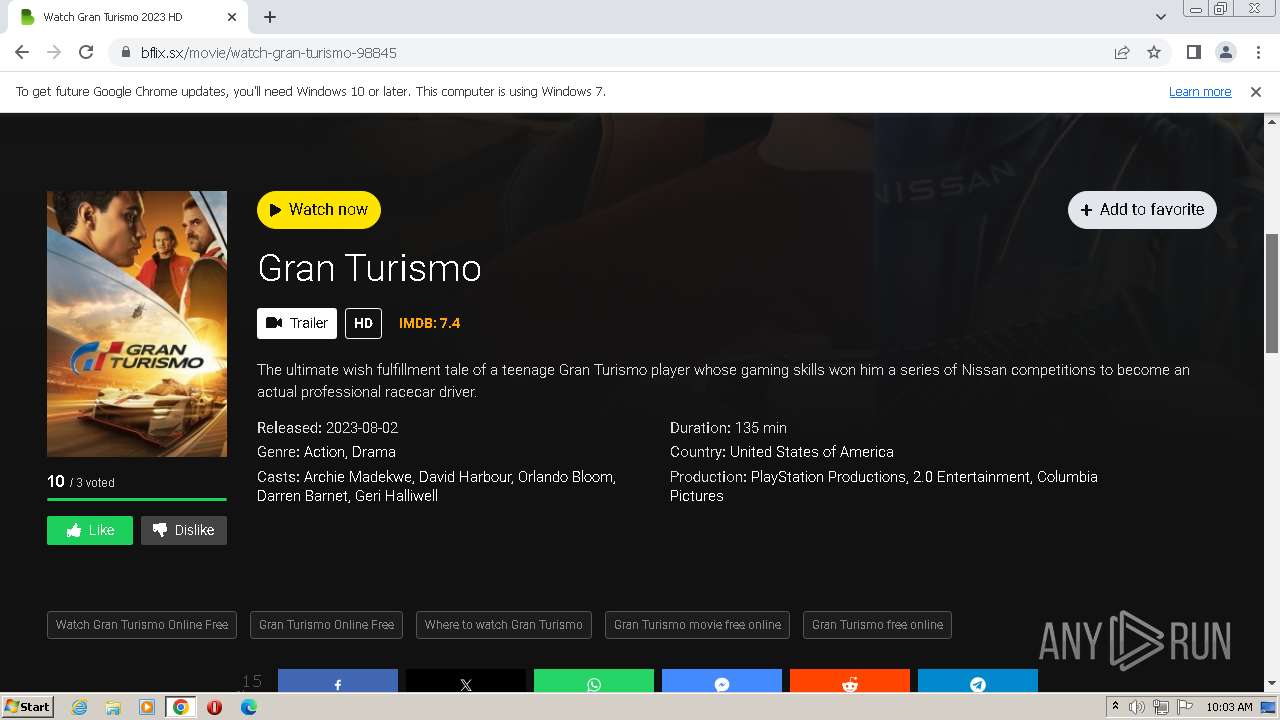Image resolution: width=1280 pixels, height=720 pixels.
Task: Open United States of America country link
Action: coord(812,452)
